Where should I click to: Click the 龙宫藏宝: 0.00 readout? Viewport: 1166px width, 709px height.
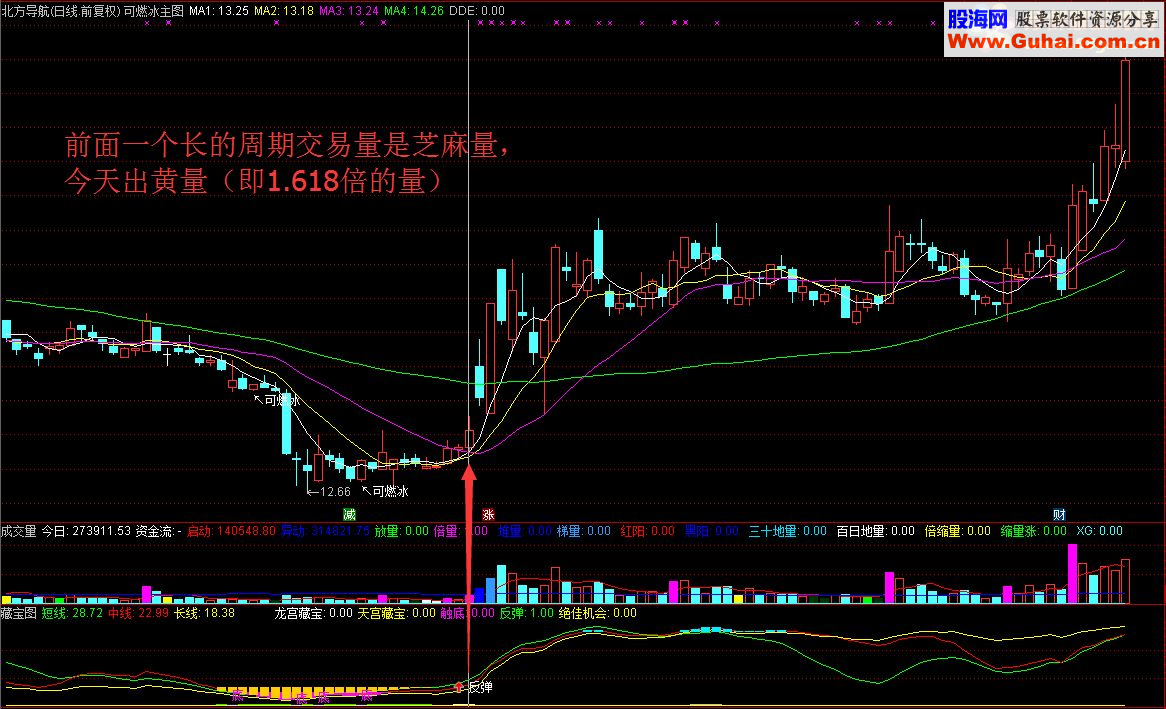pyautogui.click(x=313, y=613)
